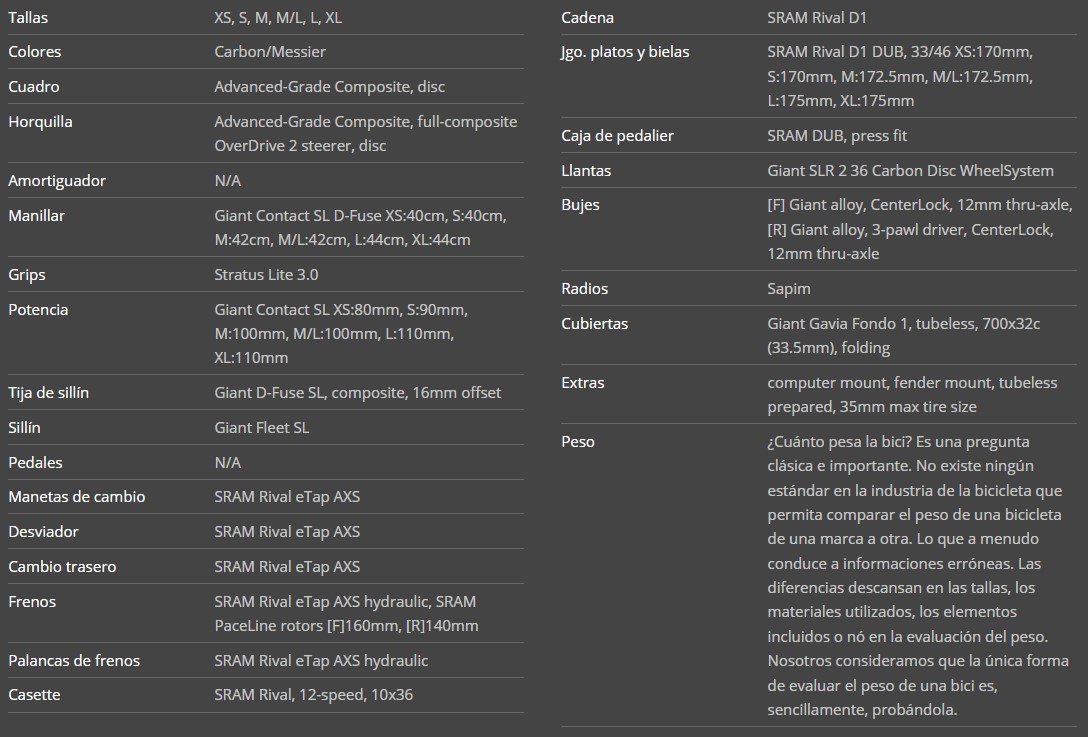Click the Stratus Lite 3.0 grips value
The width and height of the screenshot is (1088, 737).
pos(266,275)
